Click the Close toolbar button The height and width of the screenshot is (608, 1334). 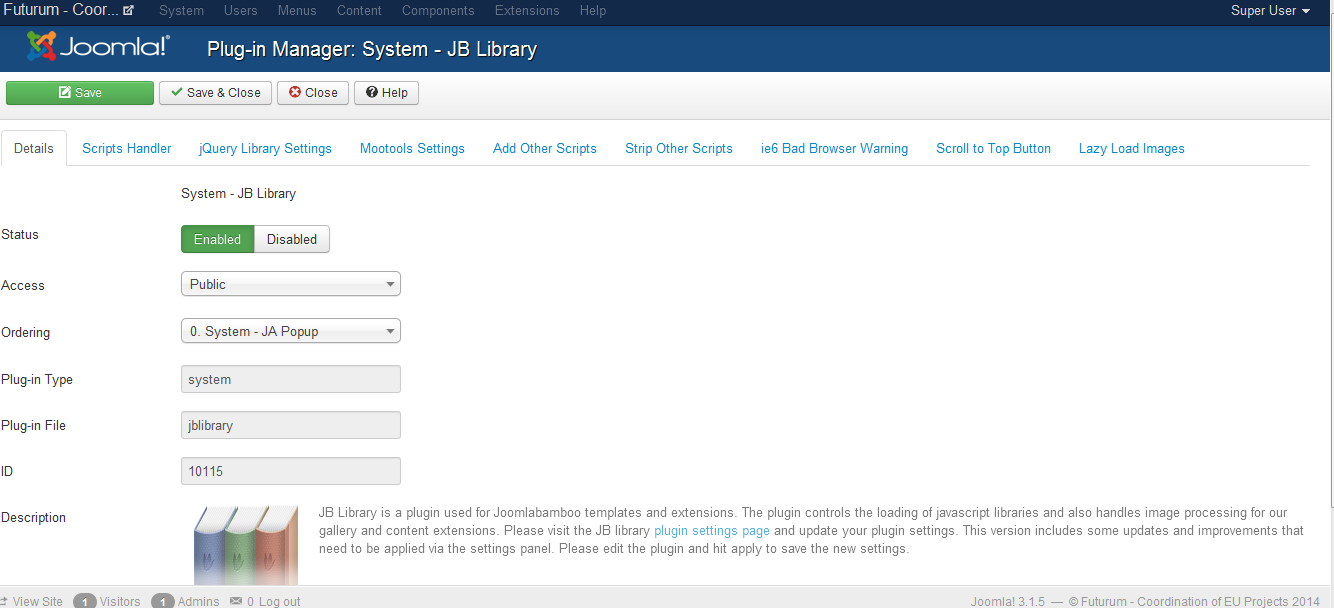point(313,93)
